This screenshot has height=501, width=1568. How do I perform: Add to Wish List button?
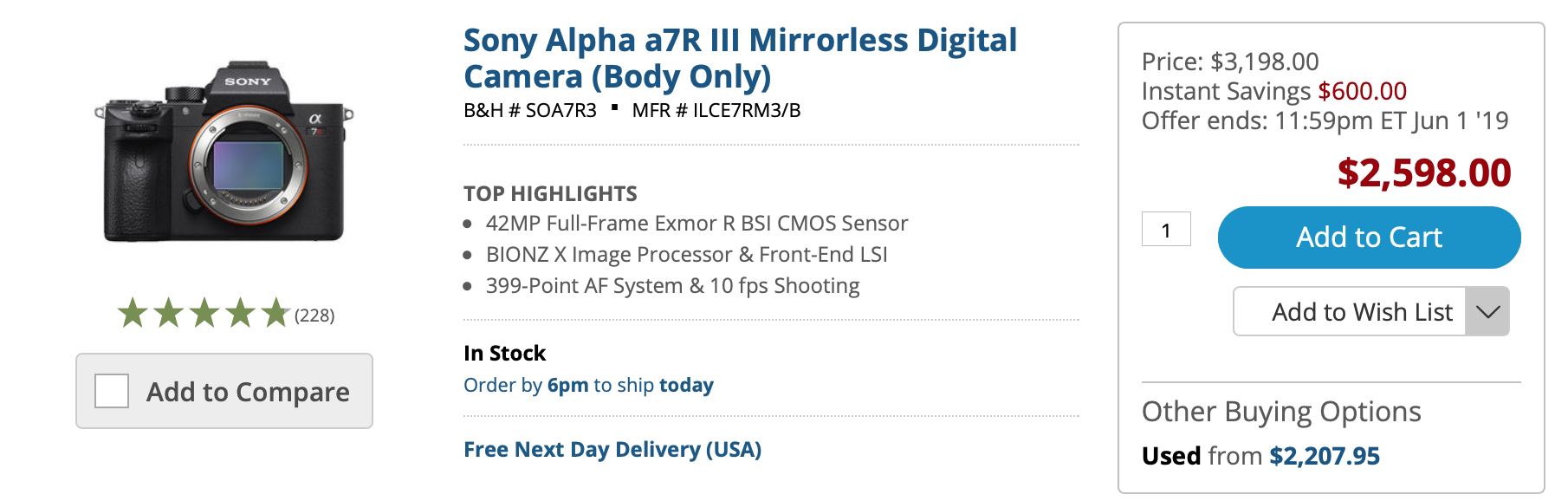[x=1350, y=311]
